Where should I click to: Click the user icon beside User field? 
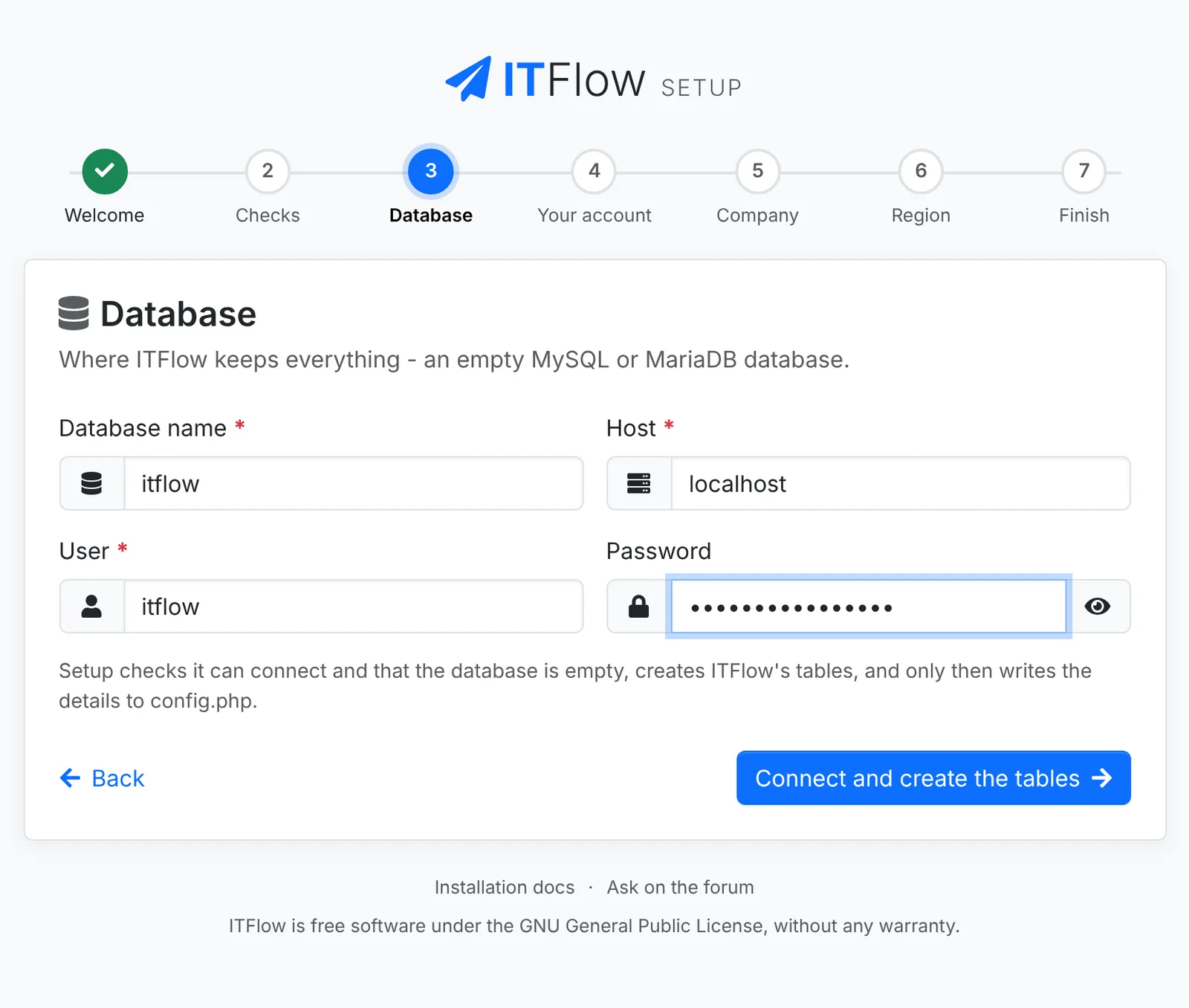pos(91,607)
